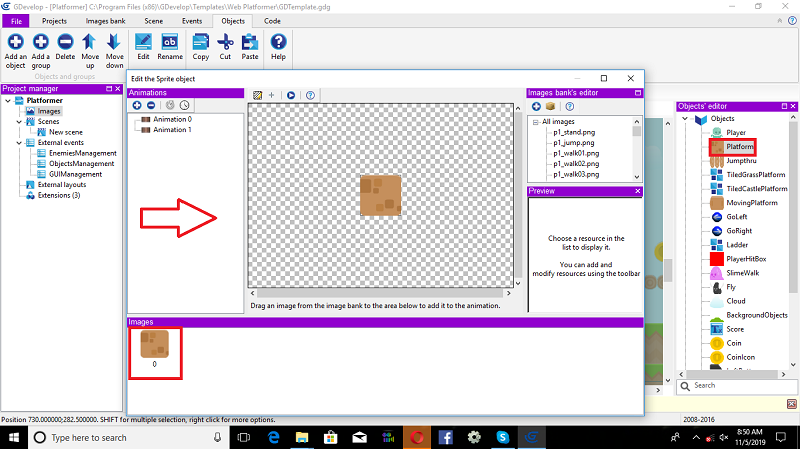Switch to the Scene ribbon tab

154,21
